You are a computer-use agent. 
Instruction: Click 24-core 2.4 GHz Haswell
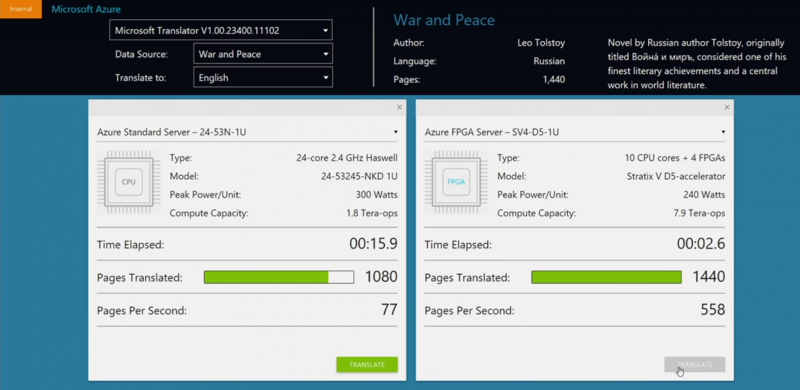[346, 158]
